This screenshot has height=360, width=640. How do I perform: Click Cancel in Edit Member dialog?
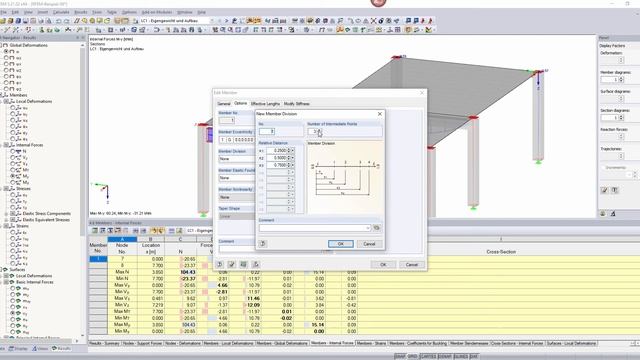point(412,264)
